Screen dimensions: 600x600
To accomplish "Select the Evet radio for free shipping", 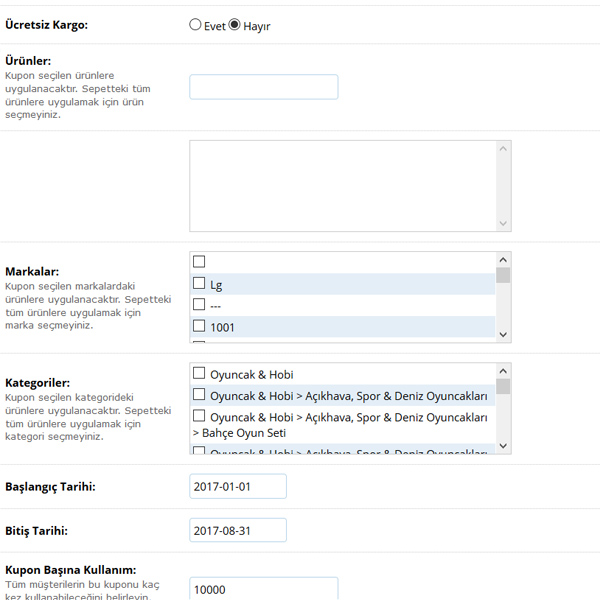I will click(195, 25).
